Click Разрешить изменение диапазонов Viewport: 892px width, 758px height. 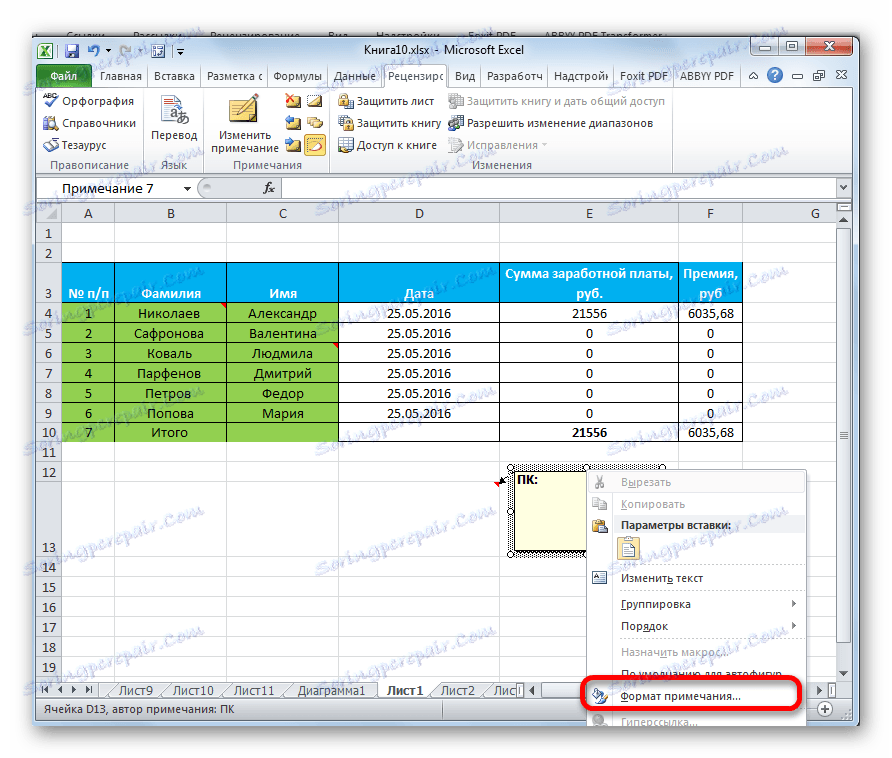(x=550, y=123)
